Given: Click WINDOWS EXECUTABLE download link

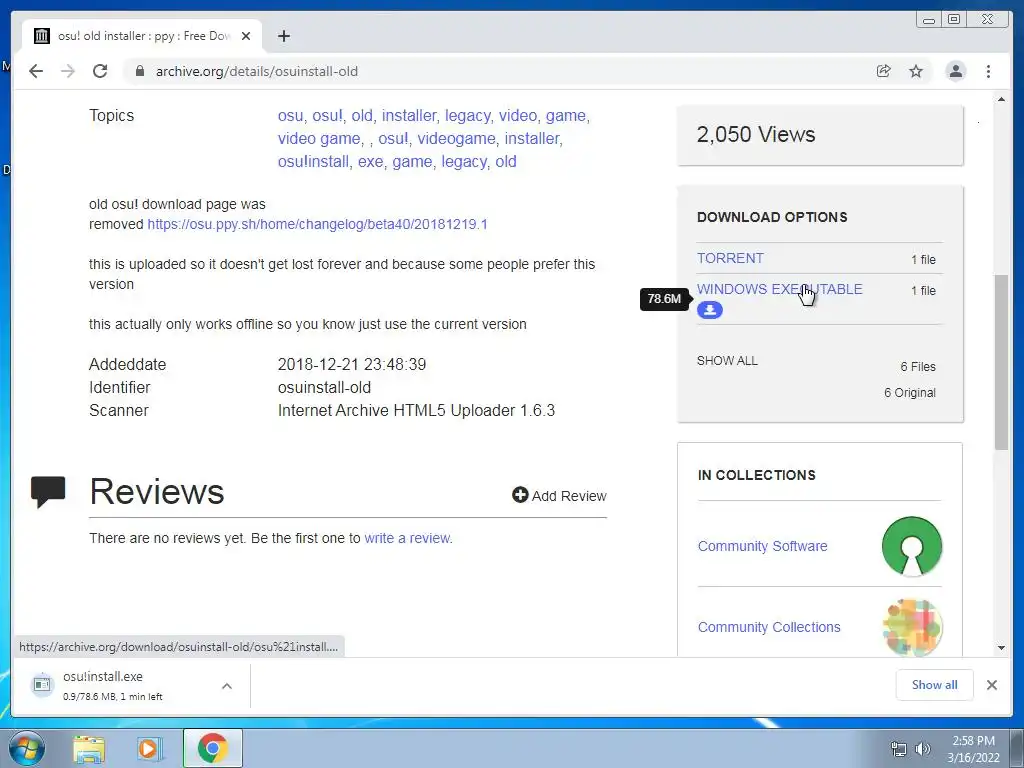Looking at the screenshot, I should 780,289.
